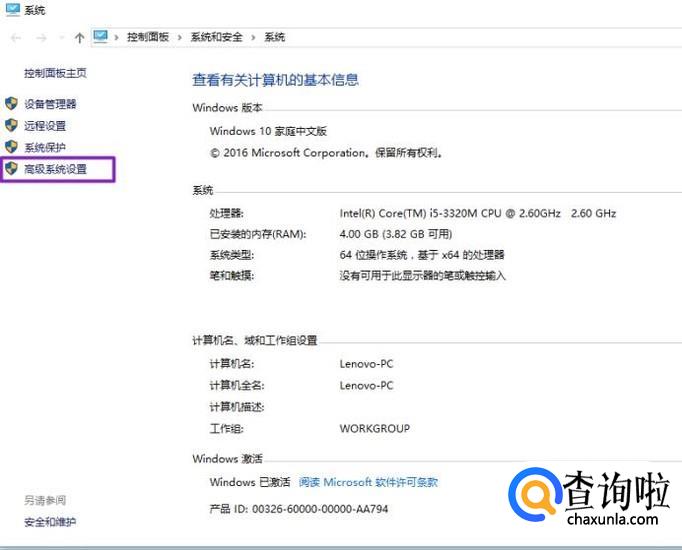Screen dimensions: 682x550
Task: Select the 计算机名 value Lenovo-PC
Action: (x=366, y=364)
